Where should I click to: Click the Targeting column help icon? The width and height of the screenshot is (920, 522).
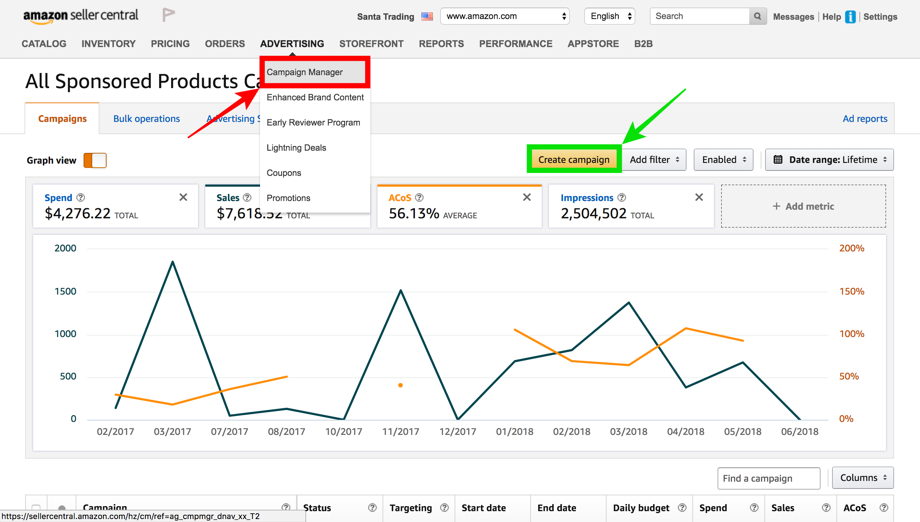pyautogui.click(x=444, y=507)
